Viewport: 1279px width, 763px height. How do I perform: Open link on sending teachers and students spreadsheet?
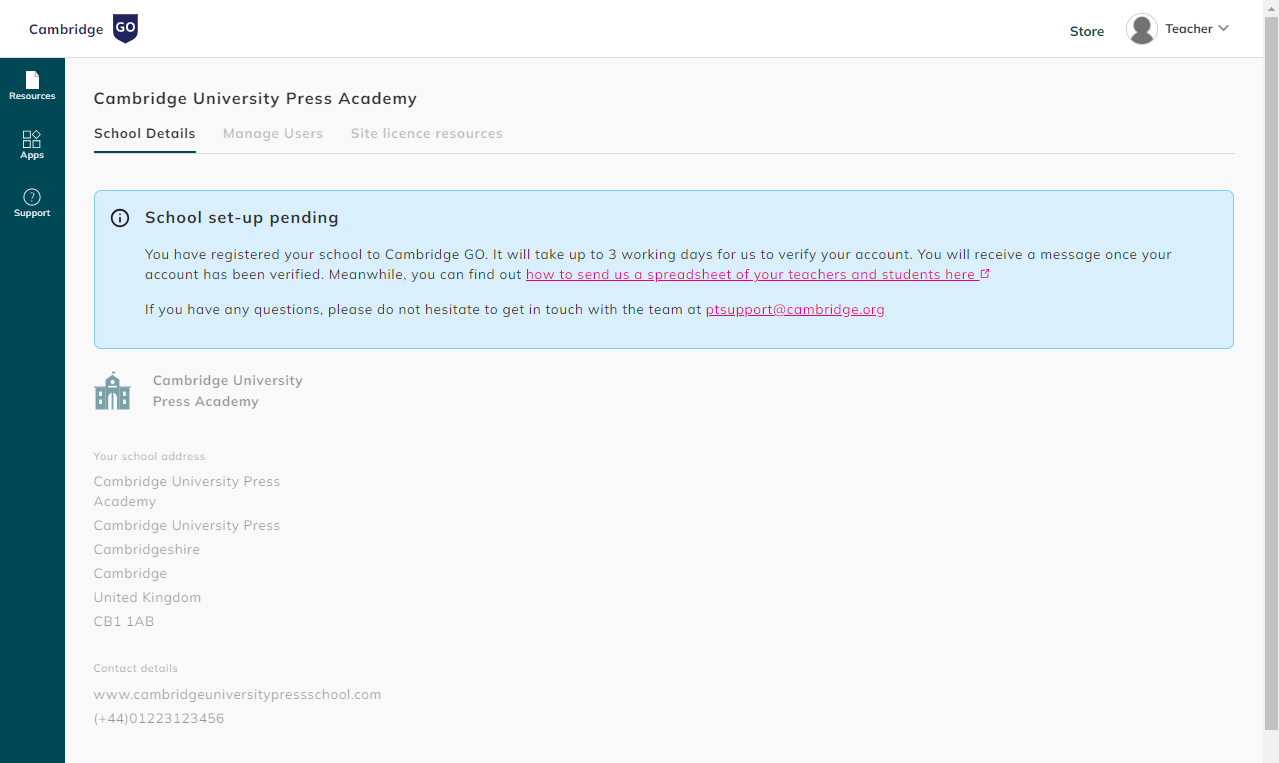[751, 274]
